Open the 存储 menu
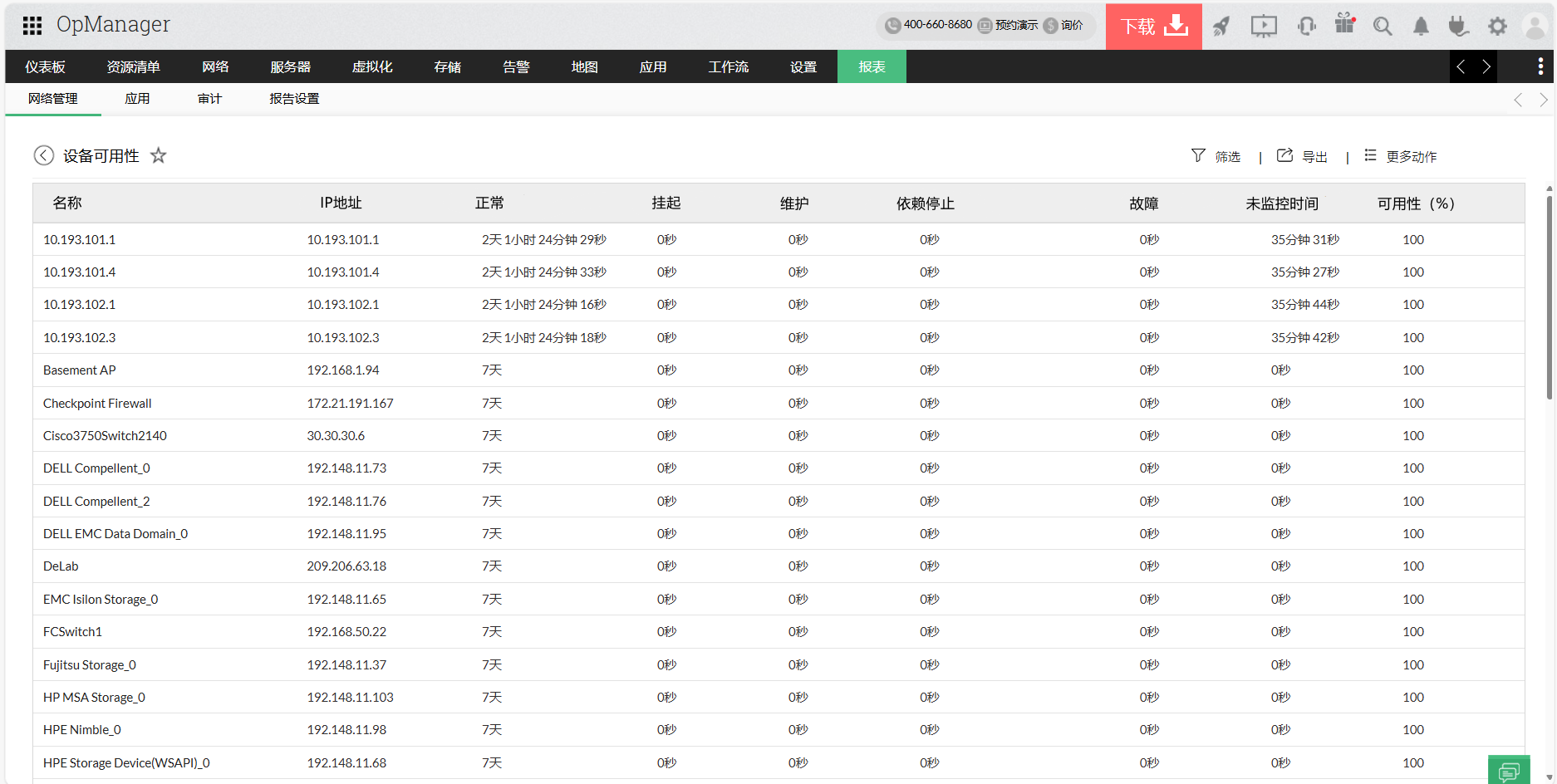This screenshot has width=1557, height=784. click(x=448, y=67)
